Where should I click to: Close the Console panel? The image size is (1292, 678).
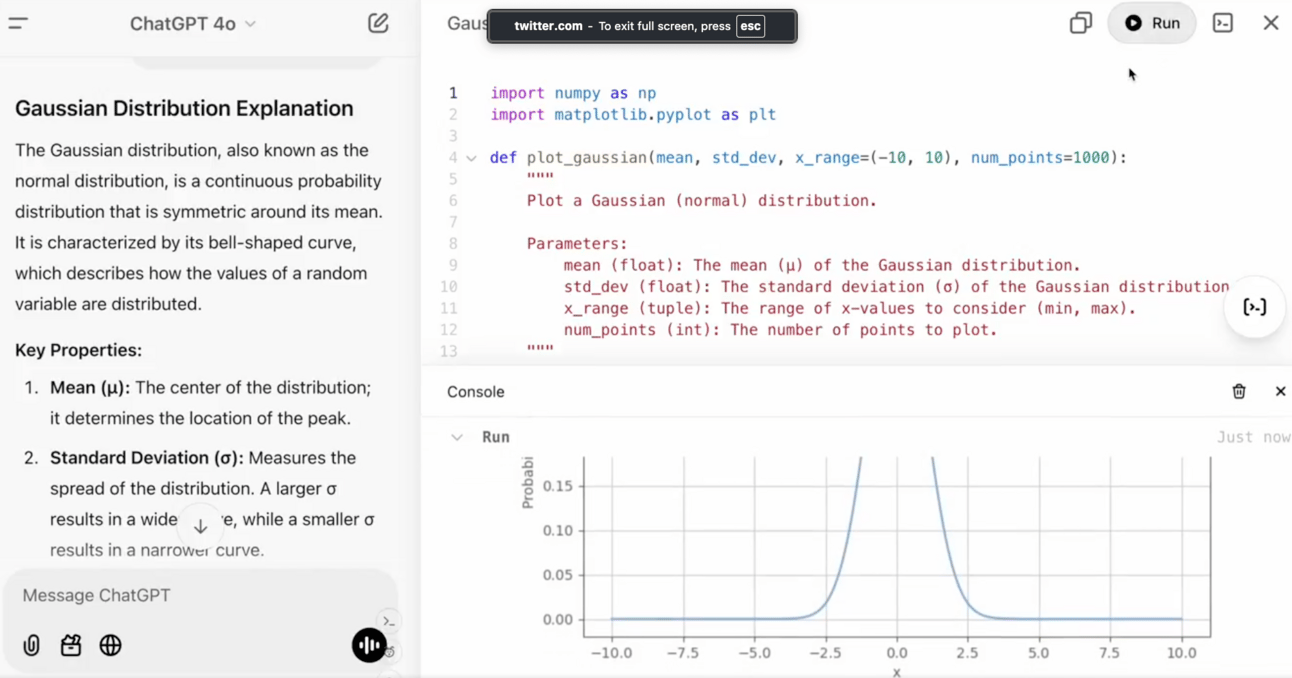pos(1280,392)
